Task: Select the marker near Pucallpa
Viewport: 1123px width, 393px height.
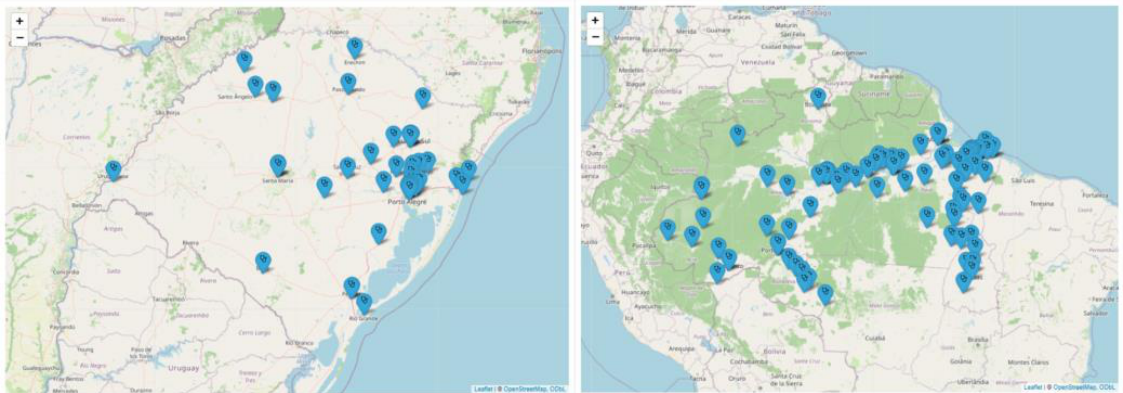Action: 667,229
